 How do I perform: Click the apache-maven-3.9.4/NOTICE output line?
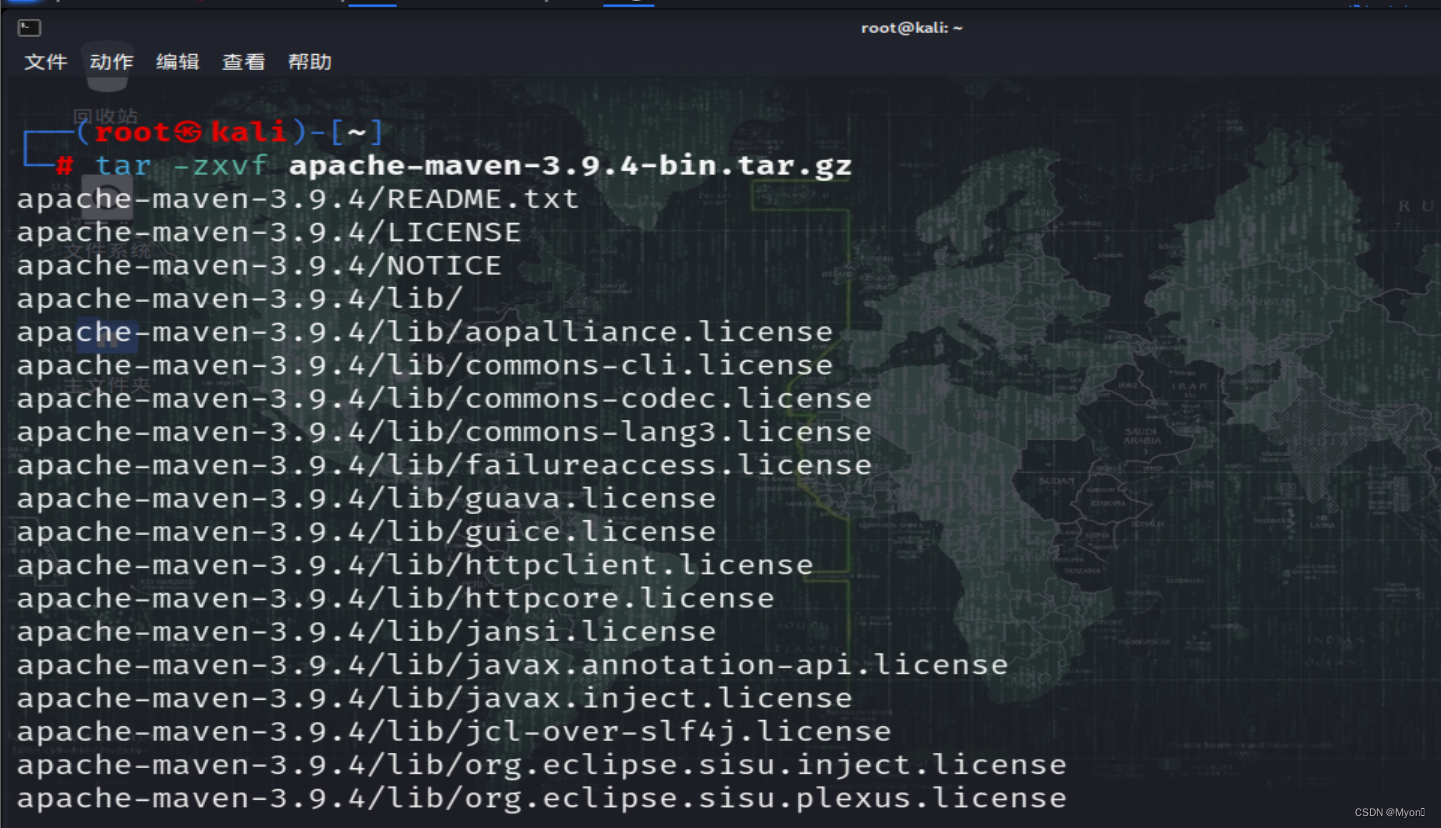click(x=257, y=265)
